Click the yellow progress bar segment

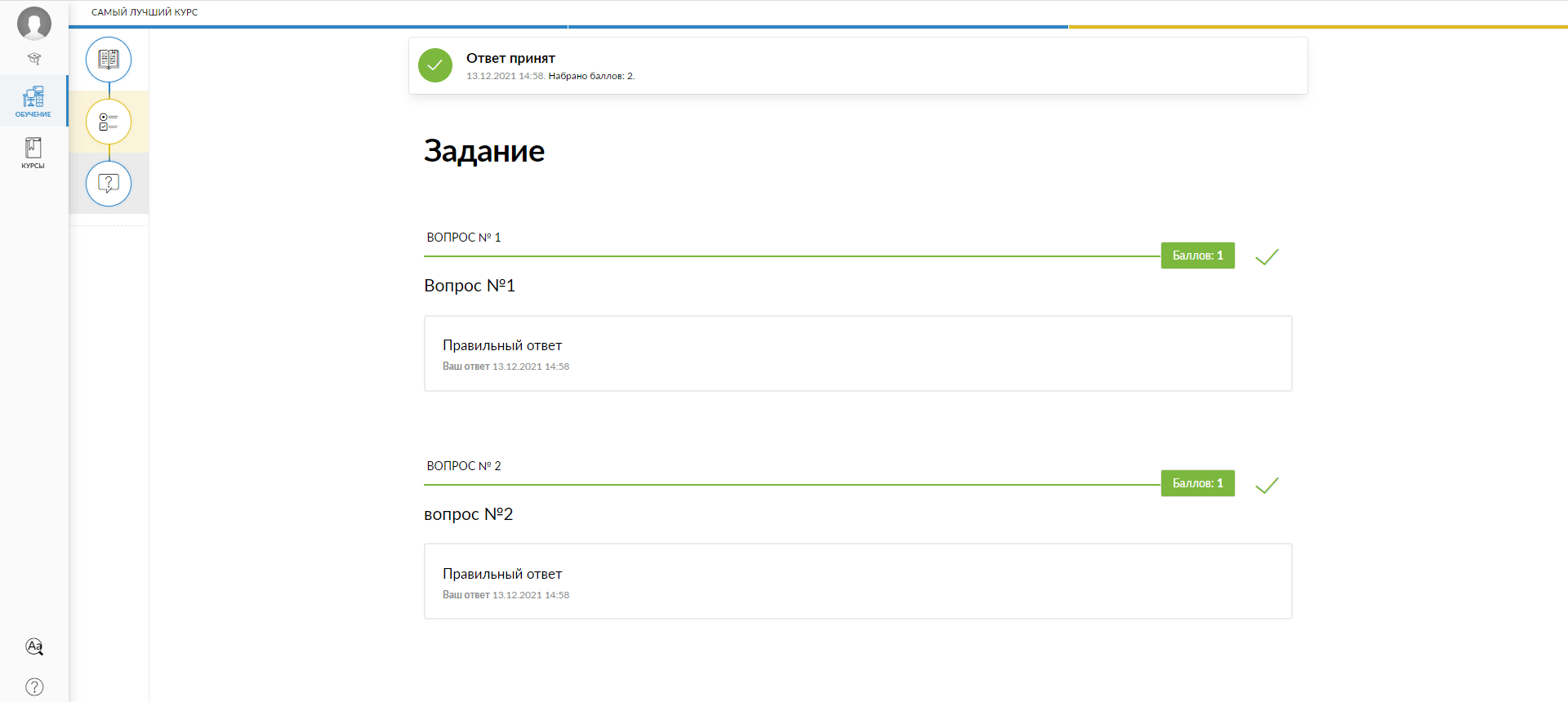(x=1317, y=27)
